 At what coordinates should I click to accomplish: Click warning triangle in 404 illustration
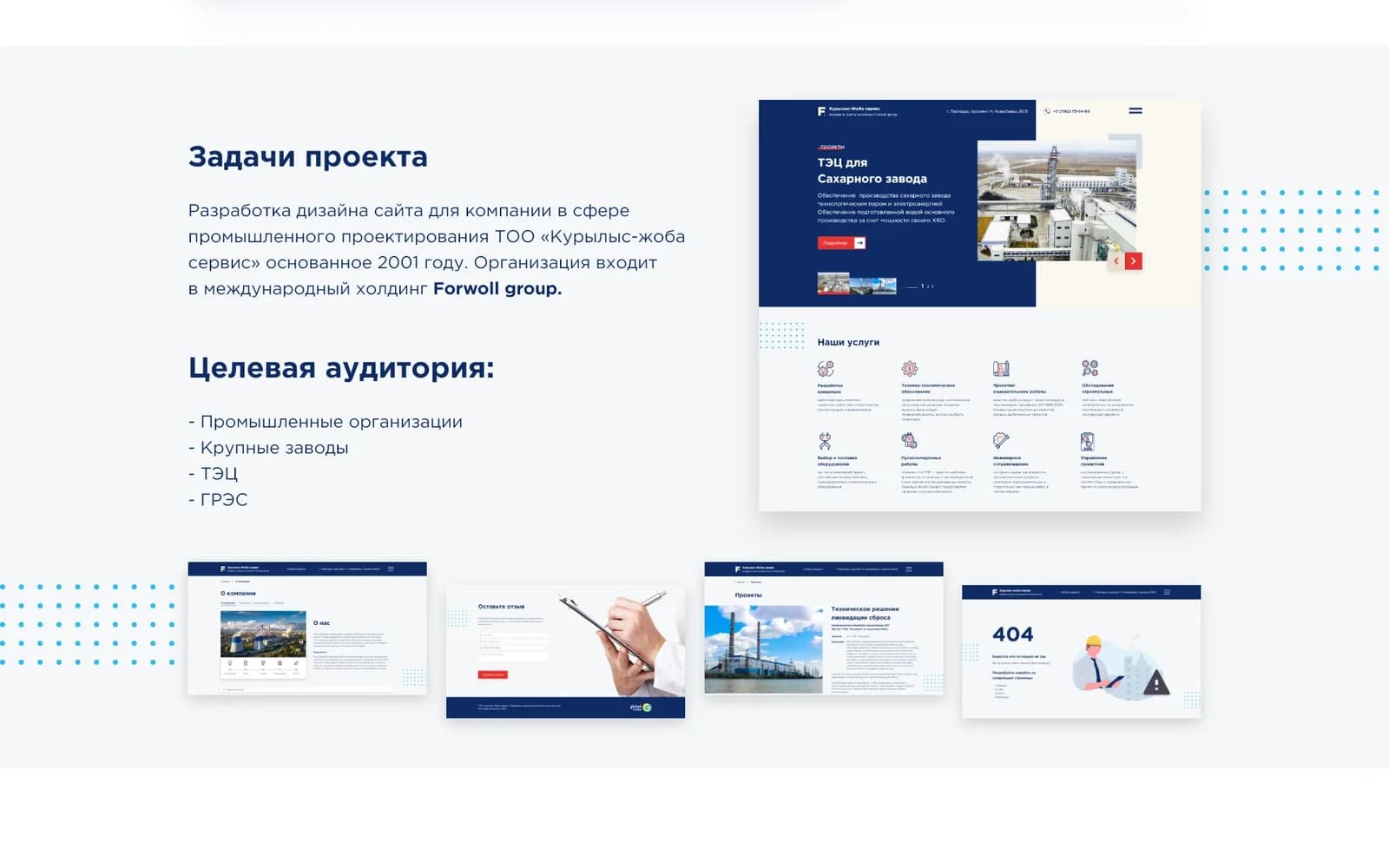tap(1156, 684)
